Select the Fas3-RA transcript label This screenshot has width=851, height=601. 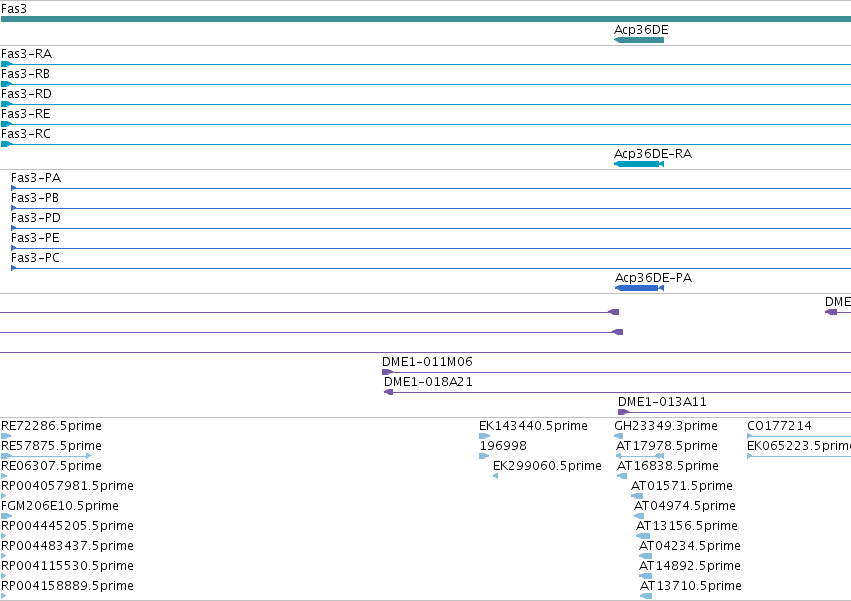pos(27,54)
